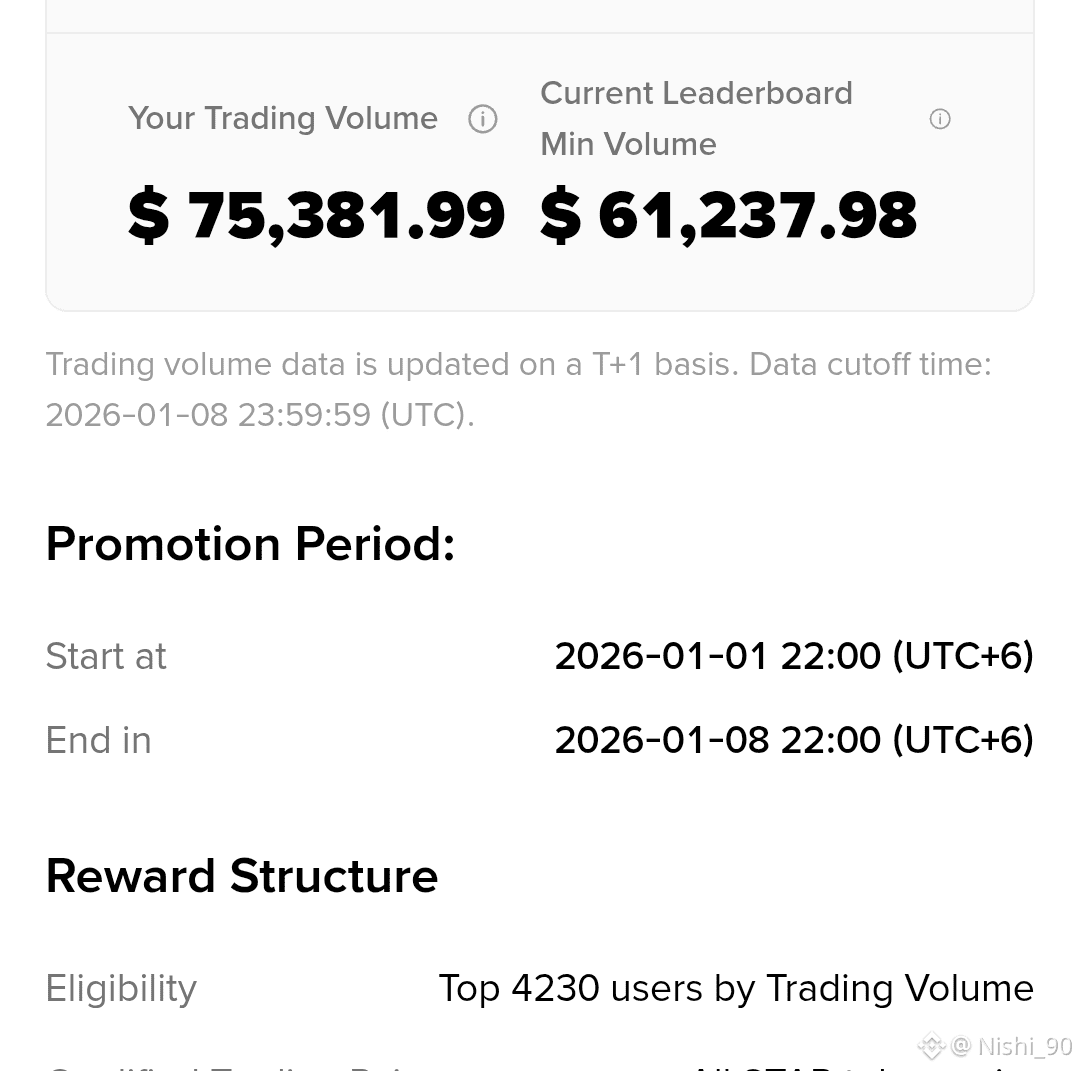This screenshot has width=1080, height=1071.
Task: Tap the Eligibility label
Action: [x=121, y=989]
